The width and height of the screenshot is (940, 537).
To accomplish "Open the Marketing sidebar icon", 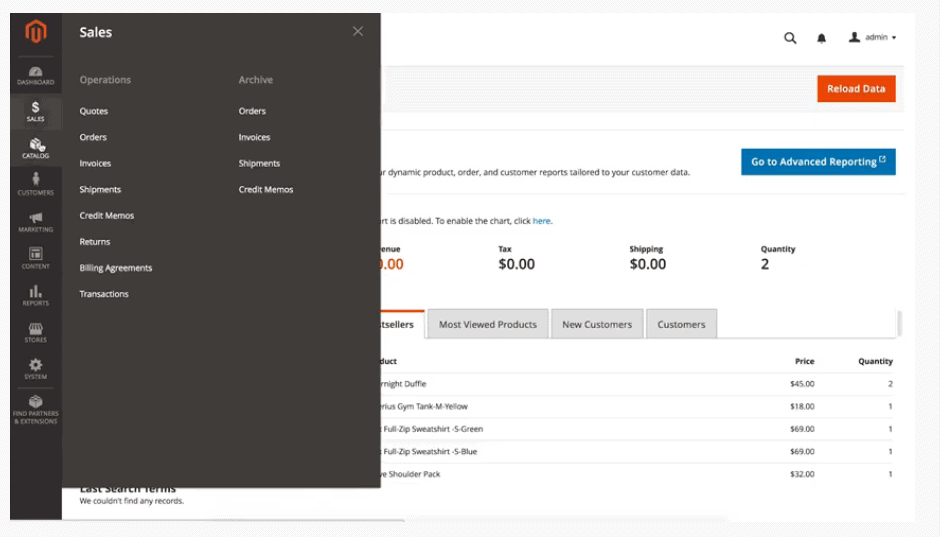I will click(35, 222).
